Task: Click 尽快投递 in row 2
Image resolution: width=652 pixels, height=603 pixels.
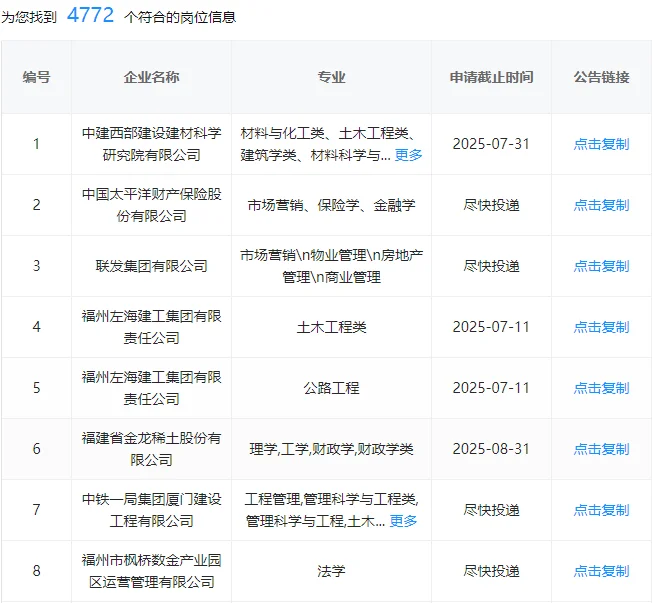Action: pyautogui.click(x=491, y=205)
